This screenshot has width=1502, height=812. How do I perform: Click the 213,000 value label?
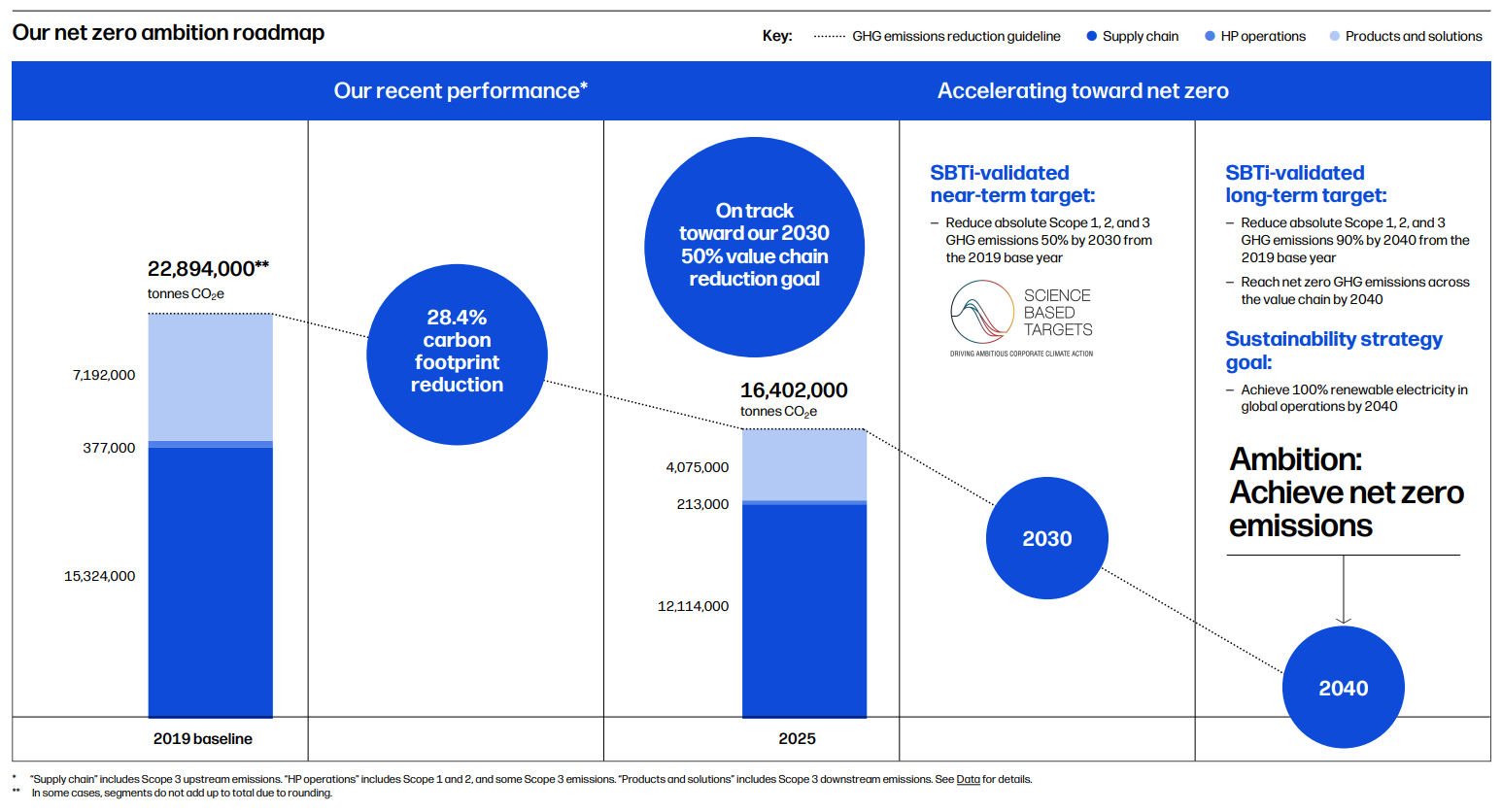(x=702, y=504)
